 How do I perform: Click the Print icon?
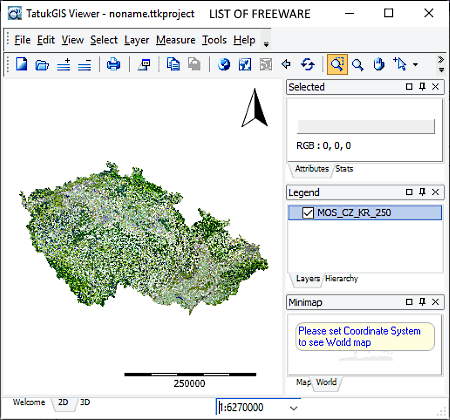(113, 64)
